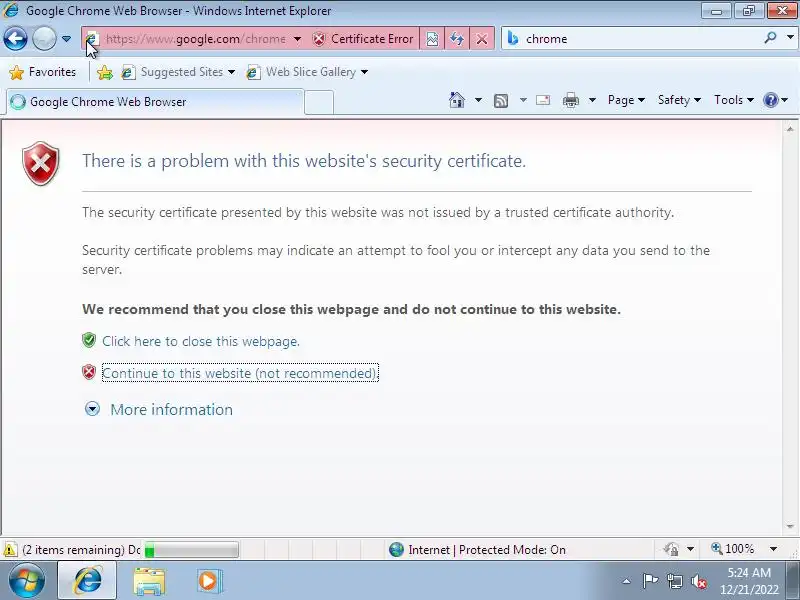Click the RSS Feeds icon
800x600 pixels.
pos(501,101)
